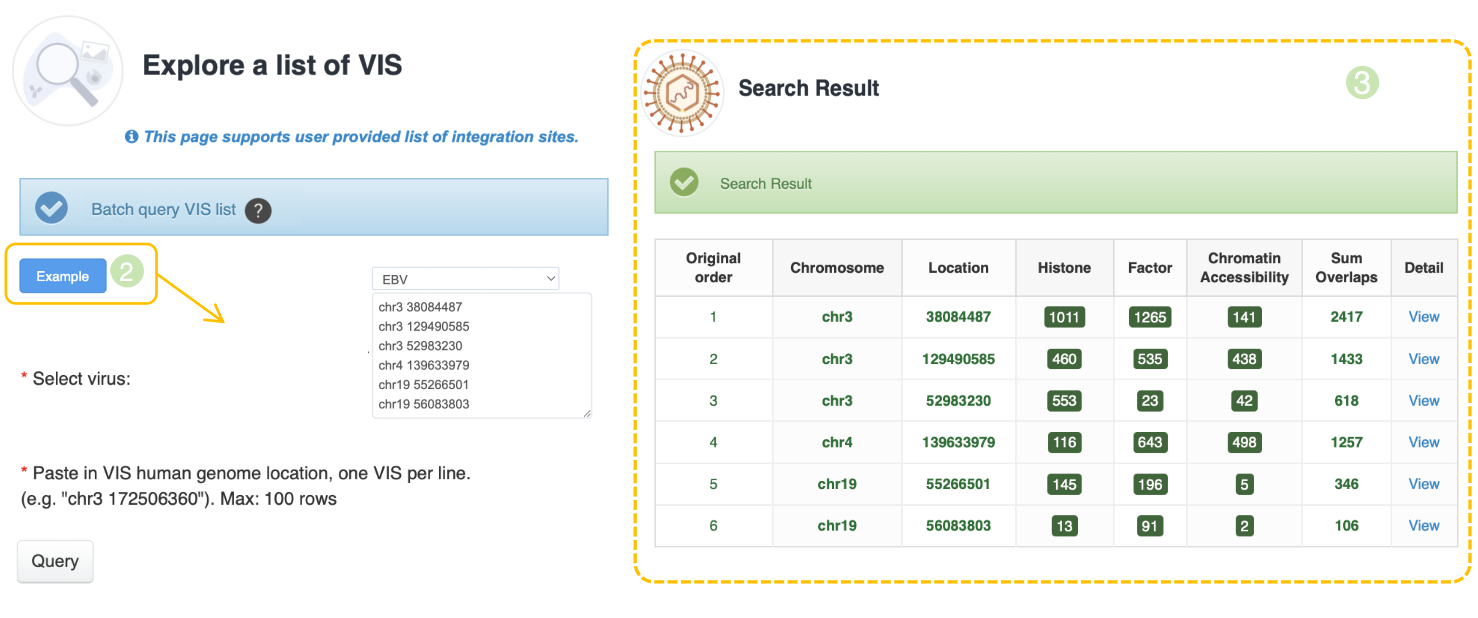Click the green checkmark in Search Result bar

(684, 183)
